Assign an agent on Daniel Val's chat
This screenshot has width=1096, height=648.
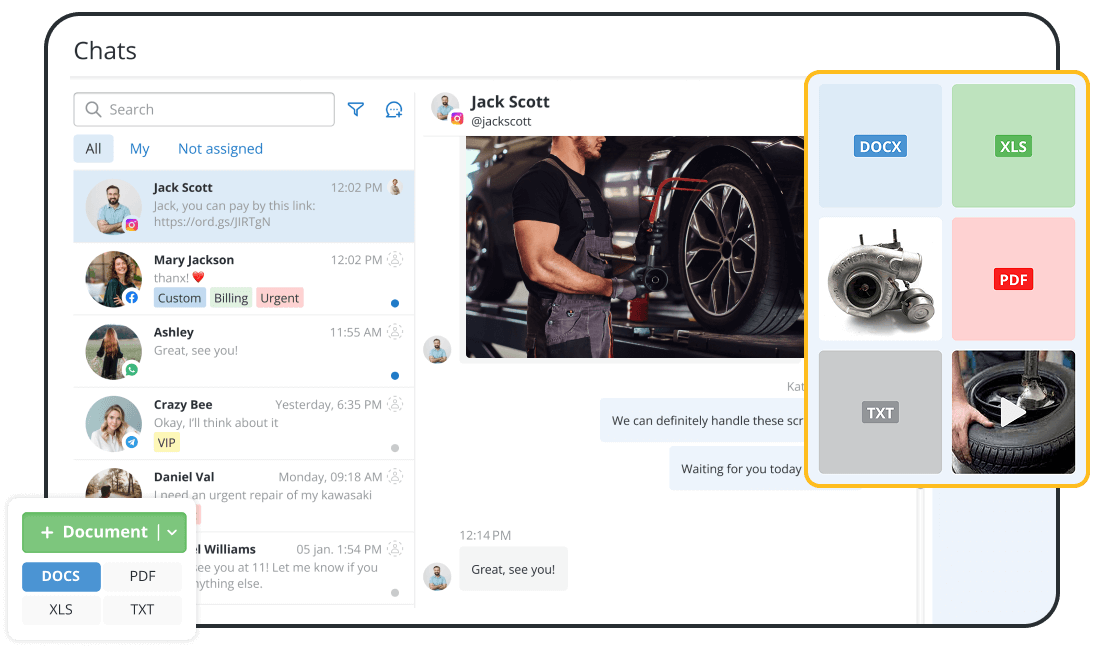pos(395,477)
